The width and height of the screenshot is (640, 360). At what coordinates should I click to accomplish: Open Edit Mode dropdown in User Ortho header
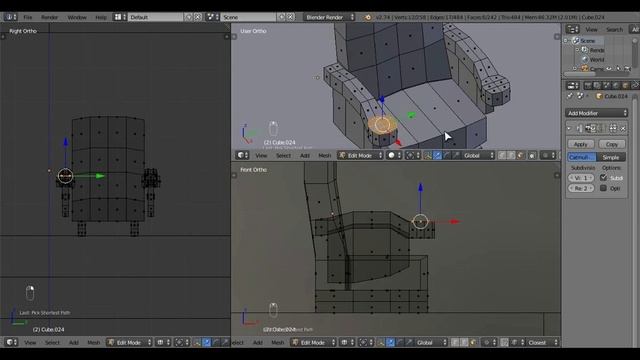pos(360,156)
